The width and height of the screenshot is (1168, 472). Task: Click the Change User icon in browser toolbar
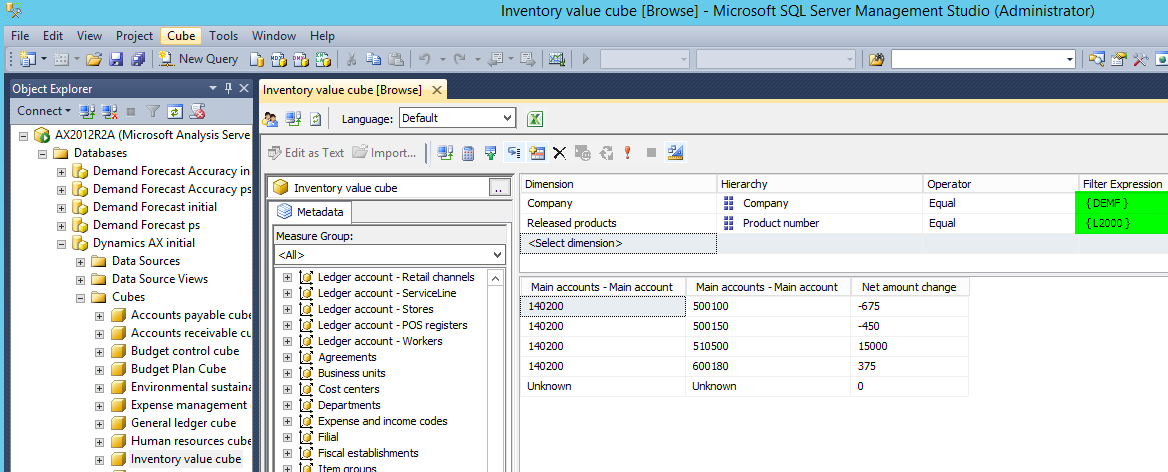click(270, 119)
